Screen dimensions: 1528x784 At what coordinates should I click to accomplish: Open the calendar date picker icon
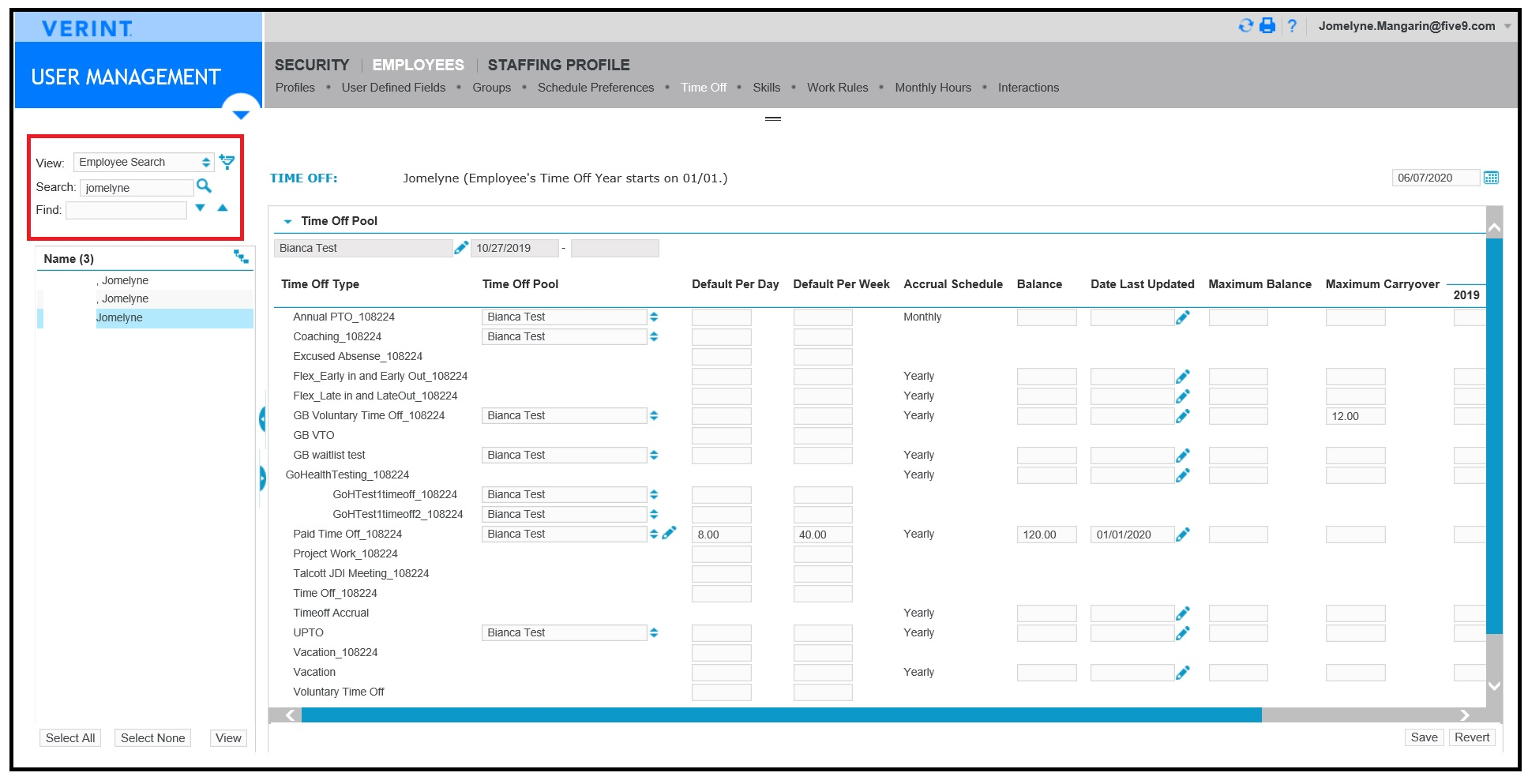(1491, 178)
